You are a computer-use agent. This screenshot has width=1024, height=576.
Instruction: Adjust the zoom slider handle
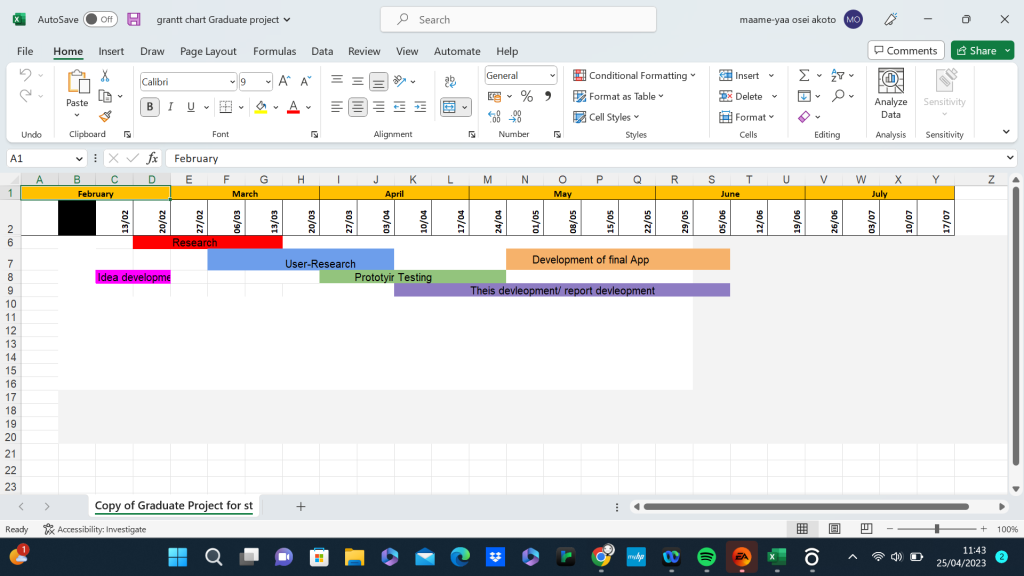(937, 529)
